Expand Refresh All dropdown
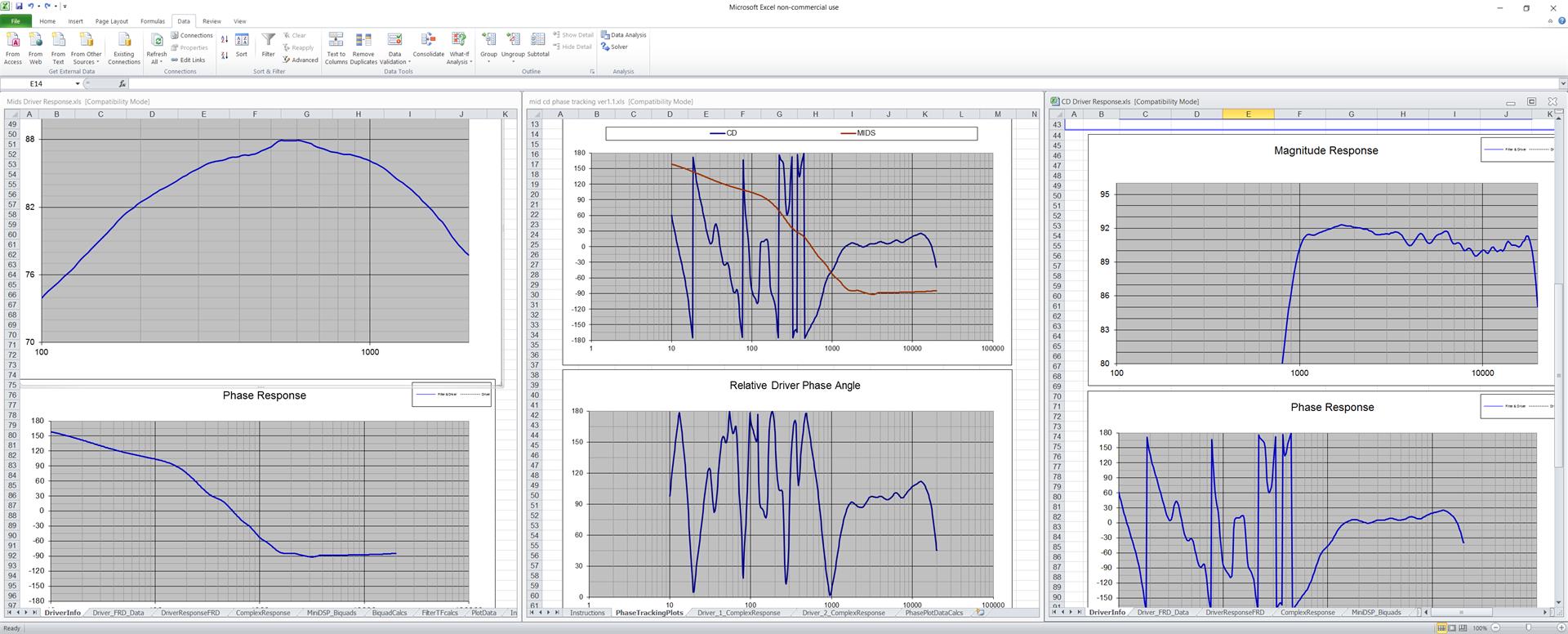The width and height of the screenshot is (1568, 634). (x=157, y=57)
